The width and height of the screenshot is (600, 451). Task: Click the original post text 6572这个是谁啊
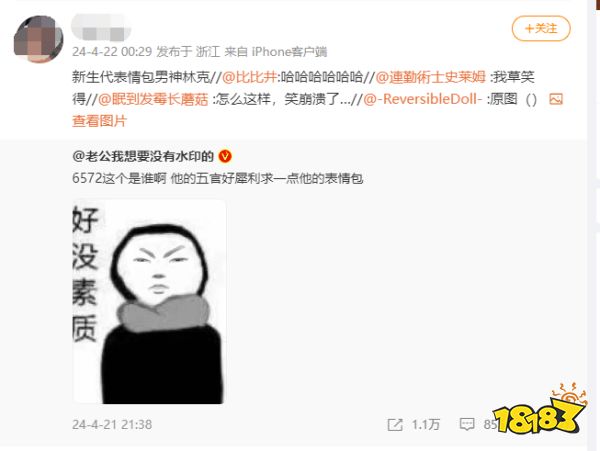119,178
